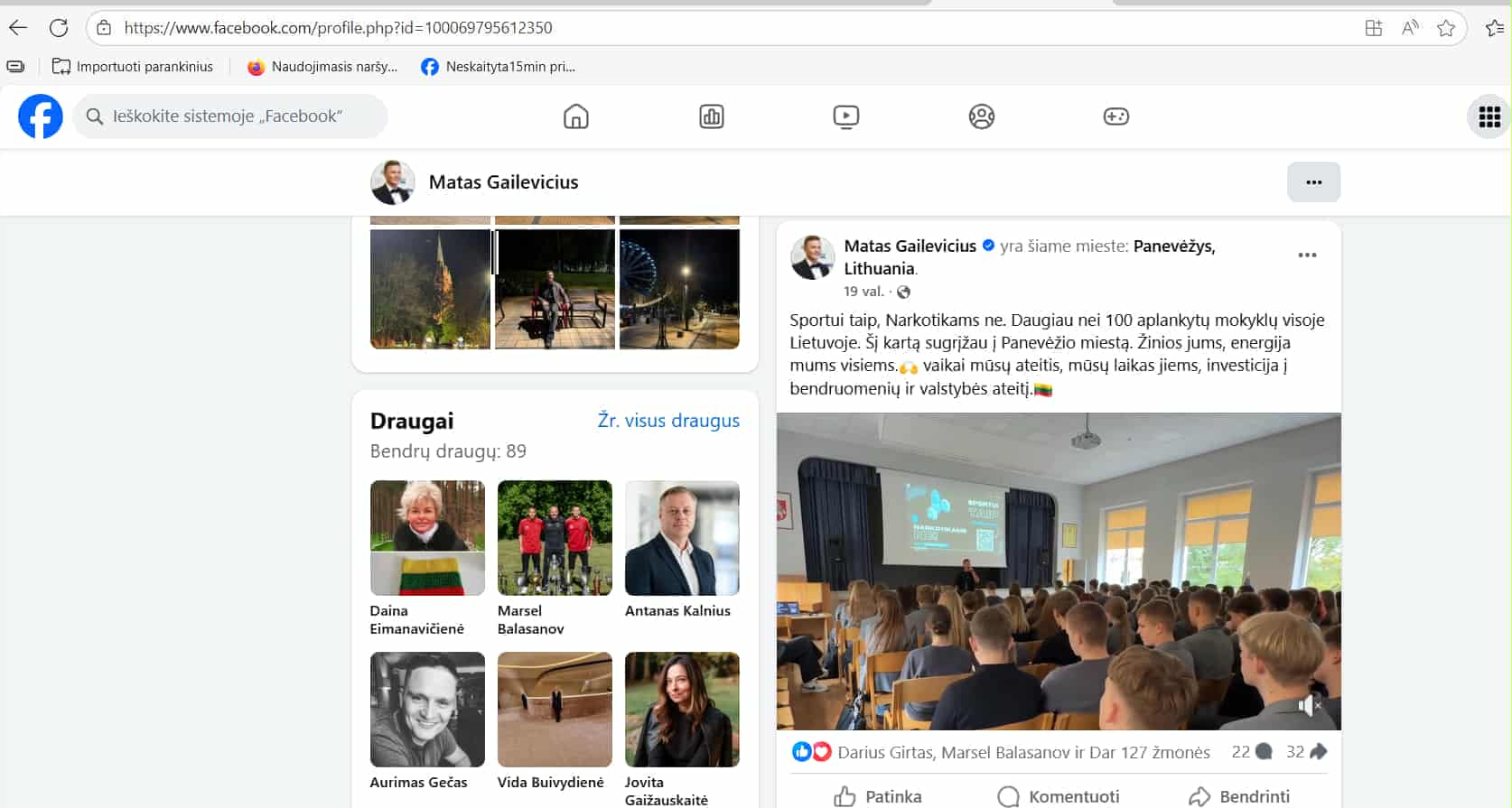Screen dimensions: 1512x808
Task: Add page to favorites with star icon
Action: (x=1446, y=28)
